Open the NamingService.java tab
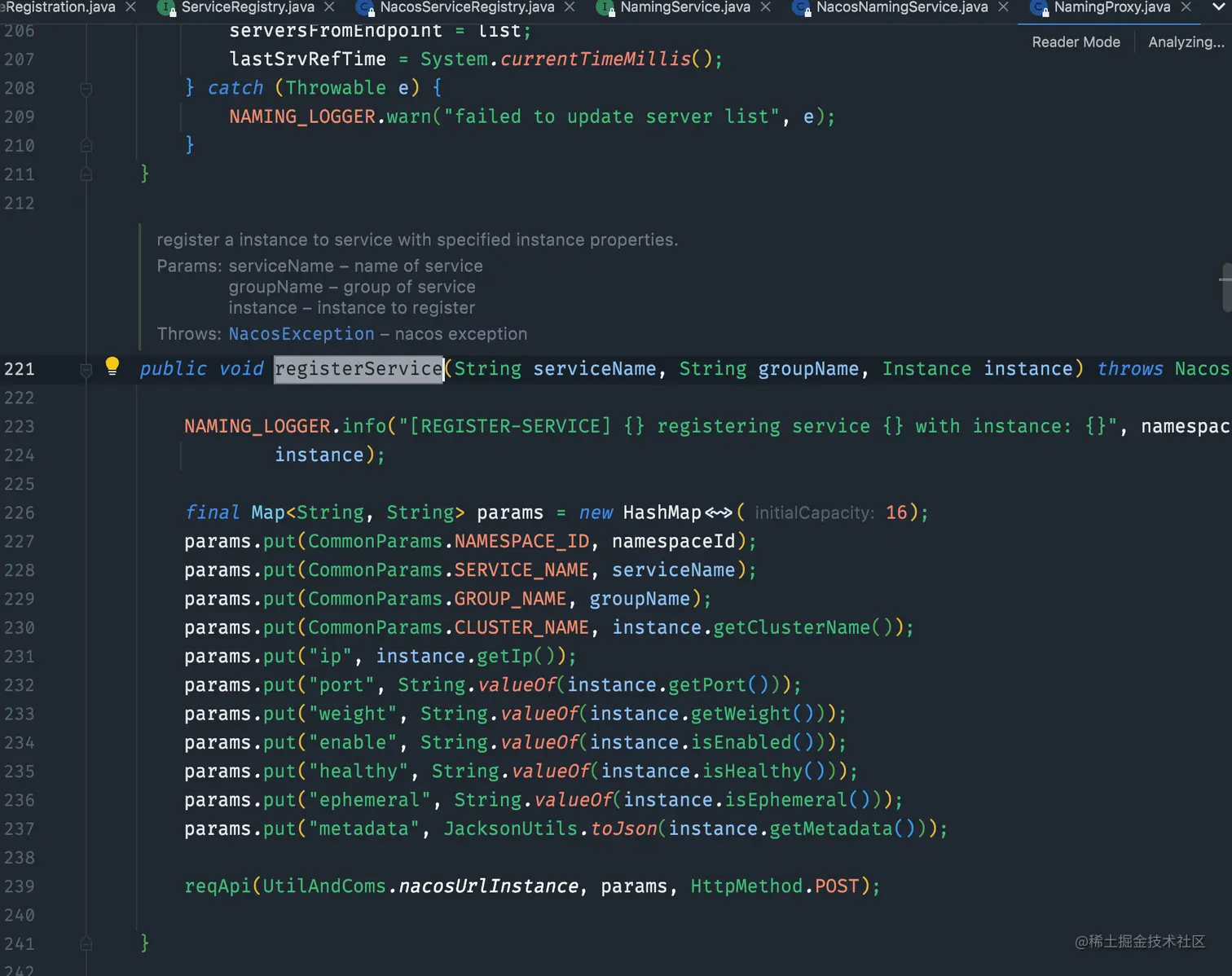 tap(685, 7)
